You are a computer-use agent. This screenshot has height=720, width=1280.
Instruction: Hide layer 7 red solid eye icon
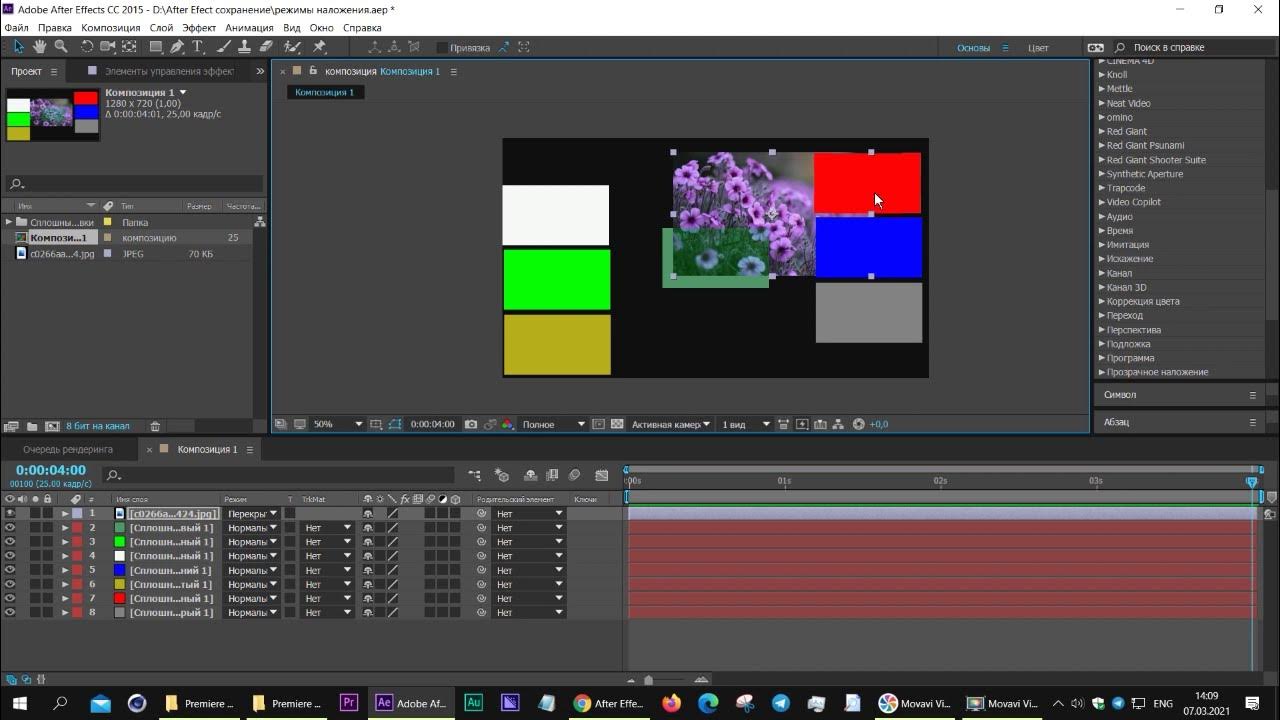click(10, 598)
